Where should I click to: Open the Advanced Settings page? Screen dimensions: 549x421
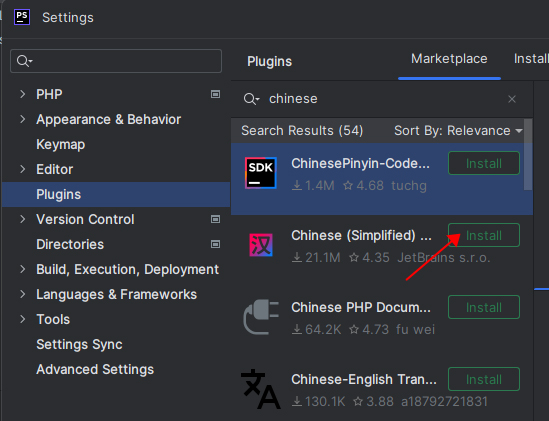(x=95, y=370)
